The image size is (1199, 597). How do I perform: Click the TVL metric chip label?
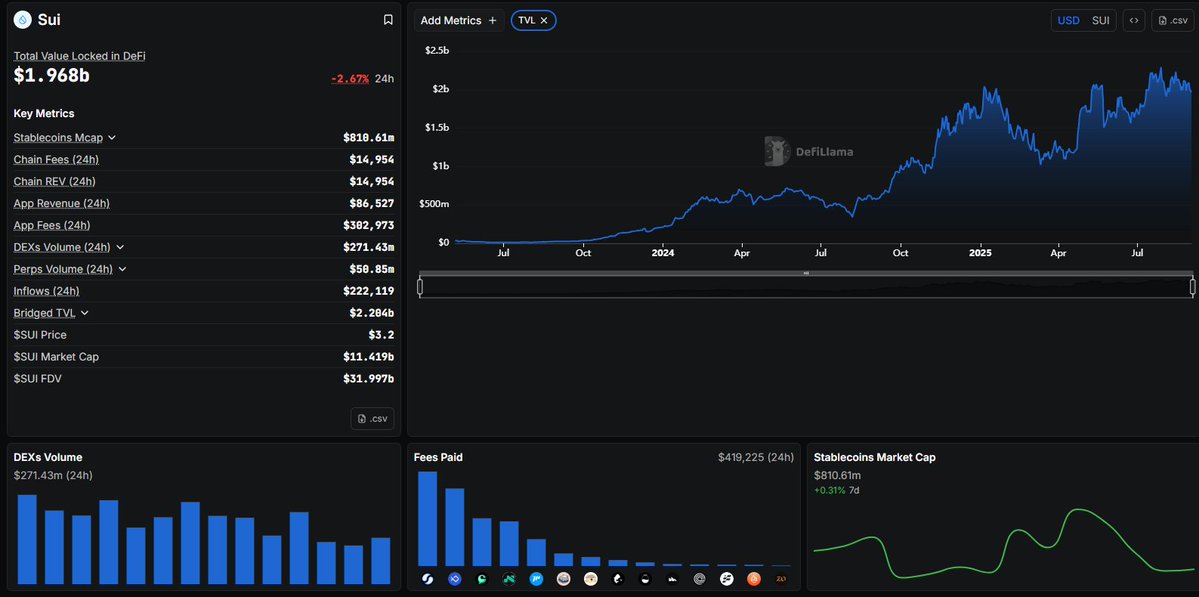527,21
